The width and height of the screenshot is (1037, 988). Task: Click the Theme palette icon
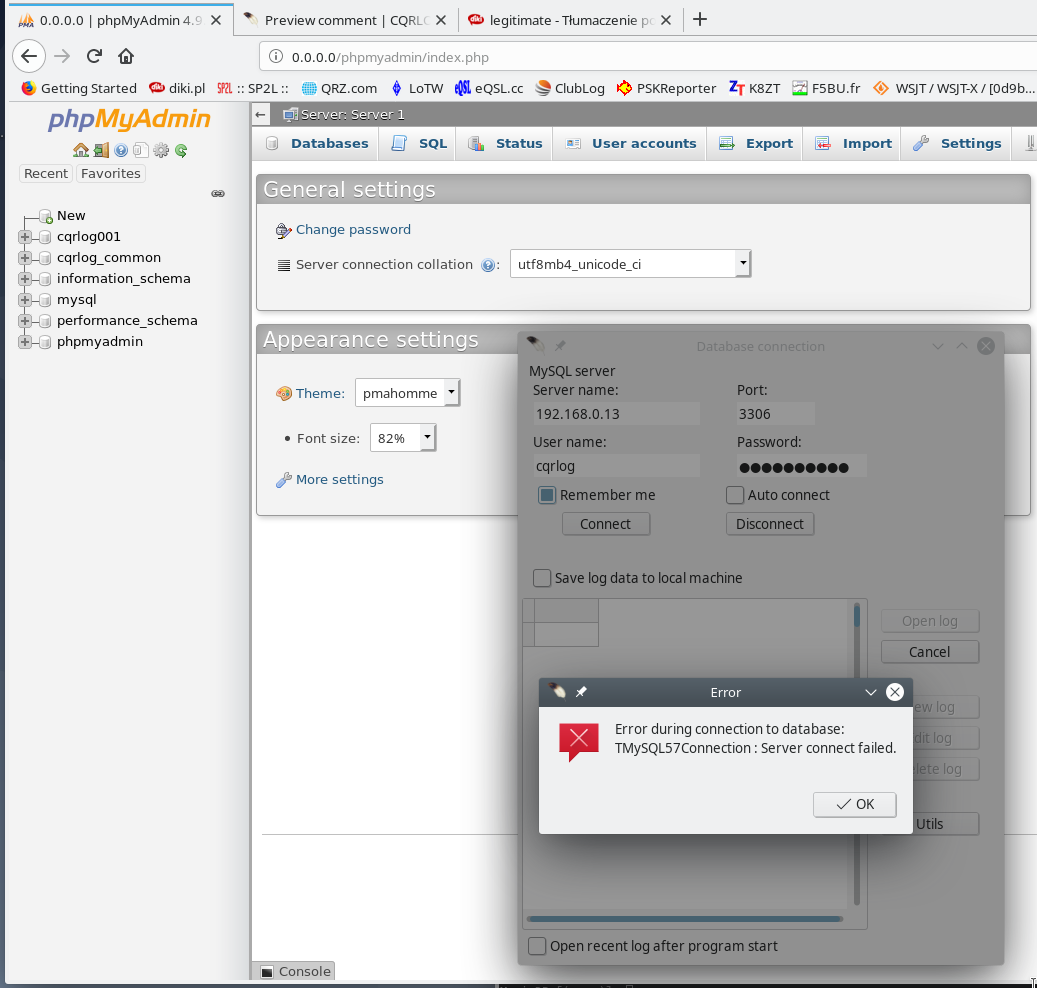[284, 393]
